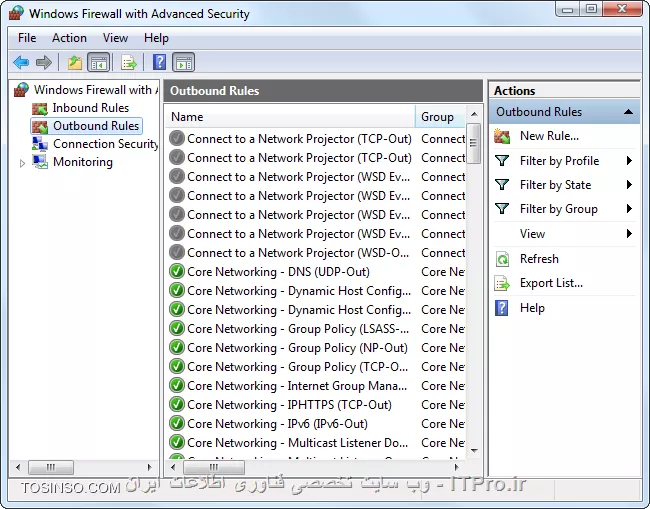Click the root Windows Firewall tree node icon
Viewport: 650px width, 509px height.
(22, 90)
